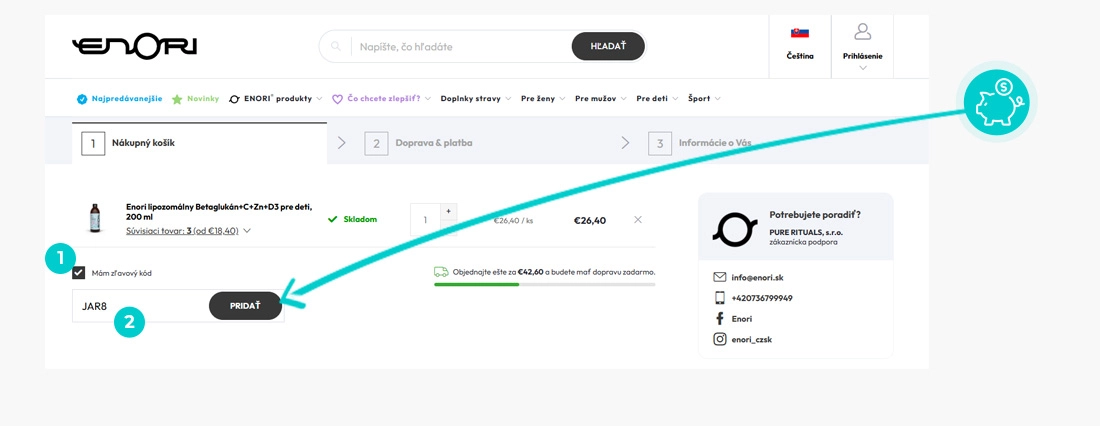Click the Facebook icon
The width and height of the screenshot is (1100, 426).
(720, 319)
